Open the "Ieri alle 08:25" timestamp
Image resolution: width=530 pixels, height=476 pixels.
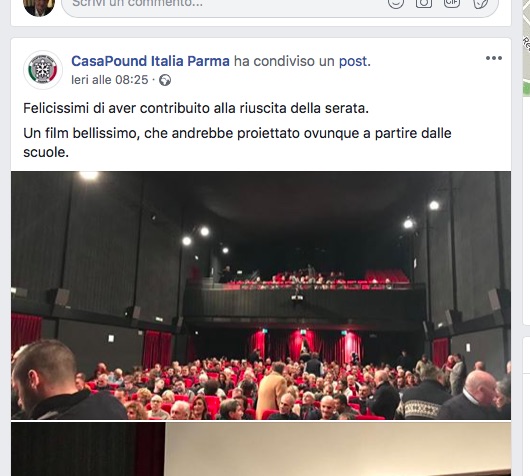tap(110, 80)
